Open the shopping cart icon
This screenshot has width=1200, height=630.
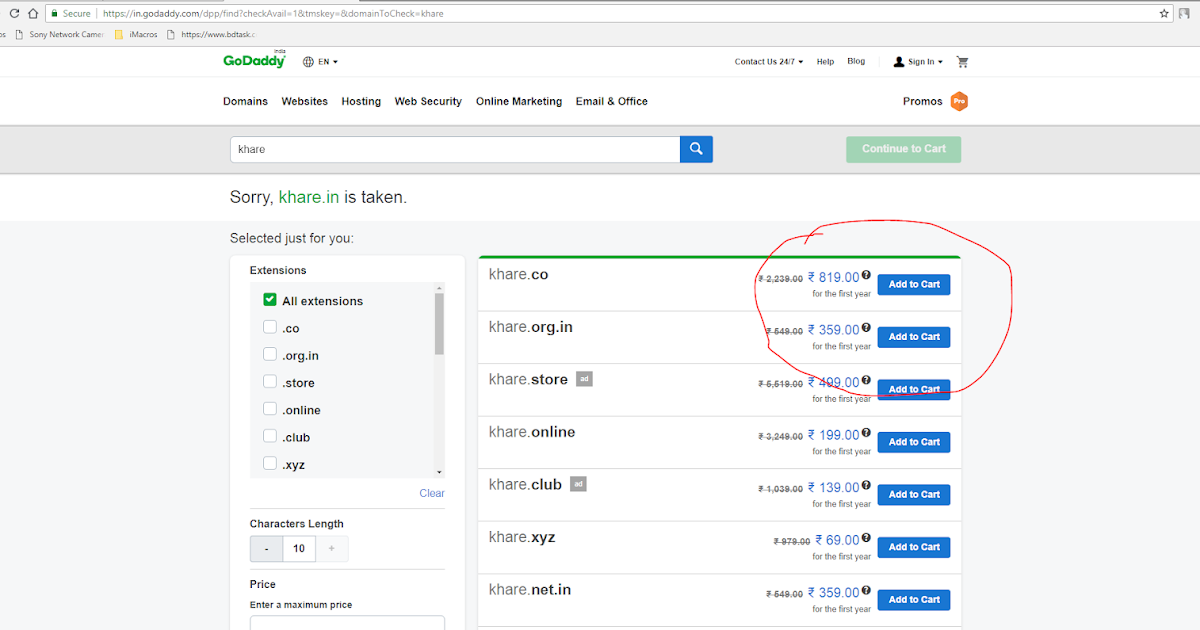pyautogui.click(x=962, y=61)
